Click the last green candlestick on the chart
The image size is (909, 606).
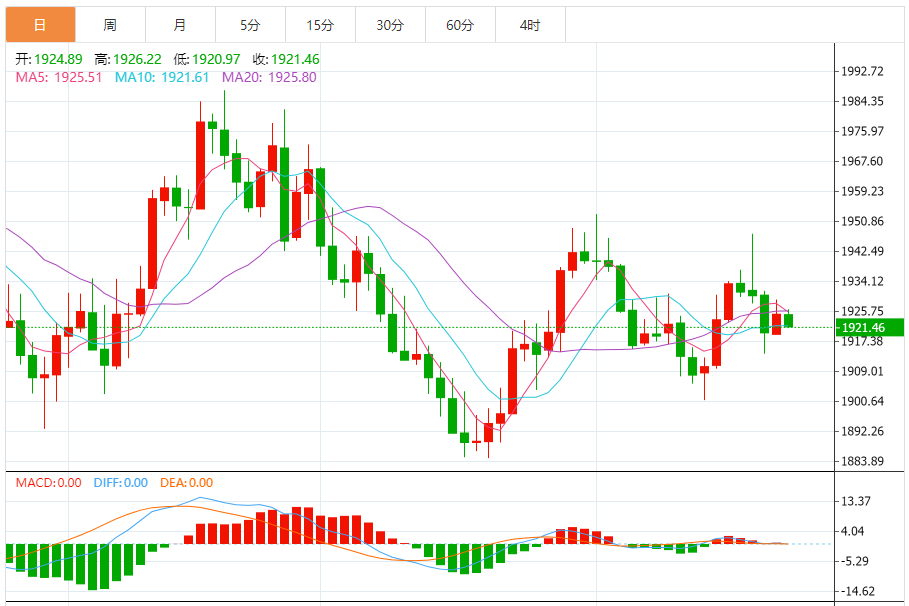(788, 320)
